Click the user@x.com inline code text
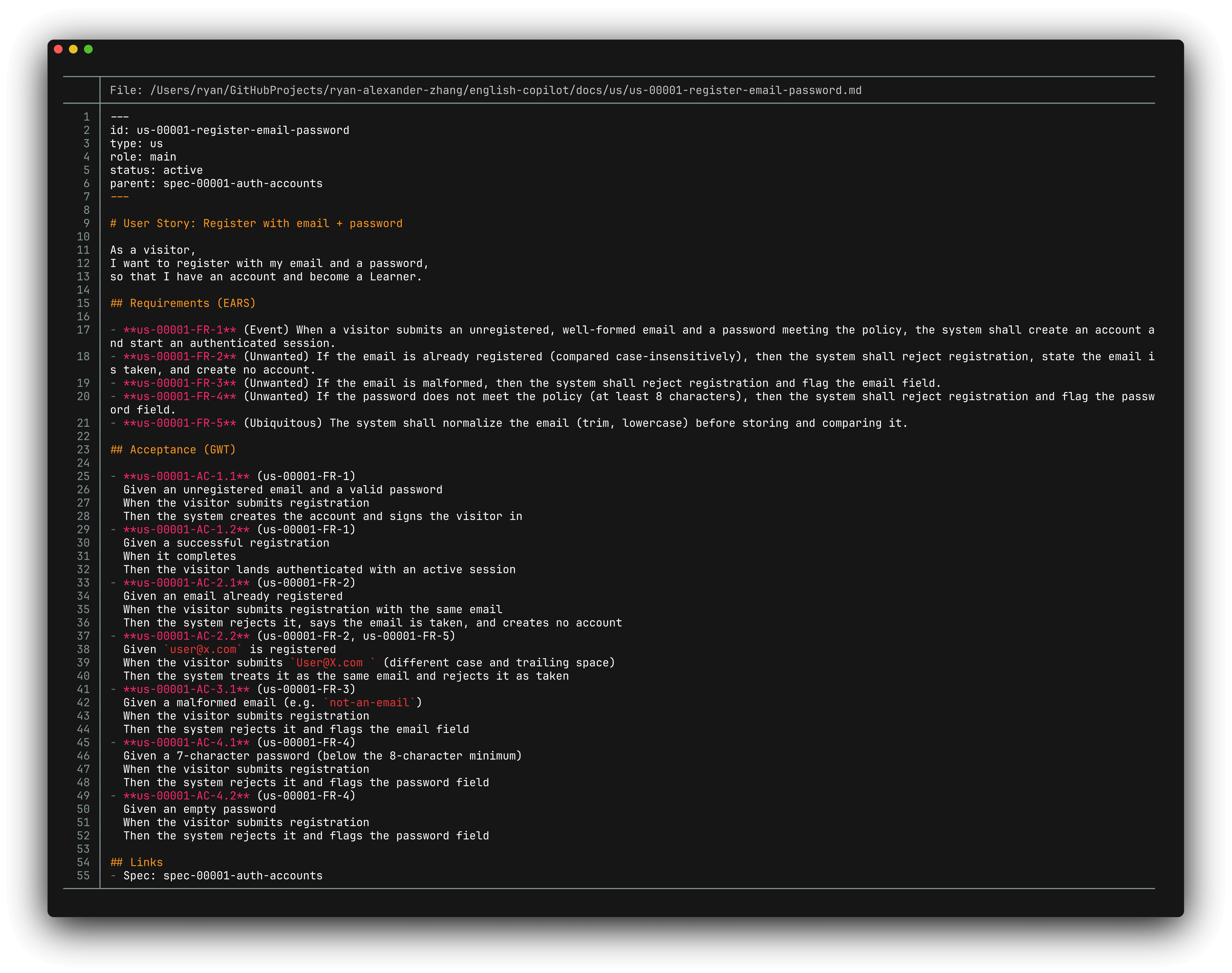 pos(203,650)
